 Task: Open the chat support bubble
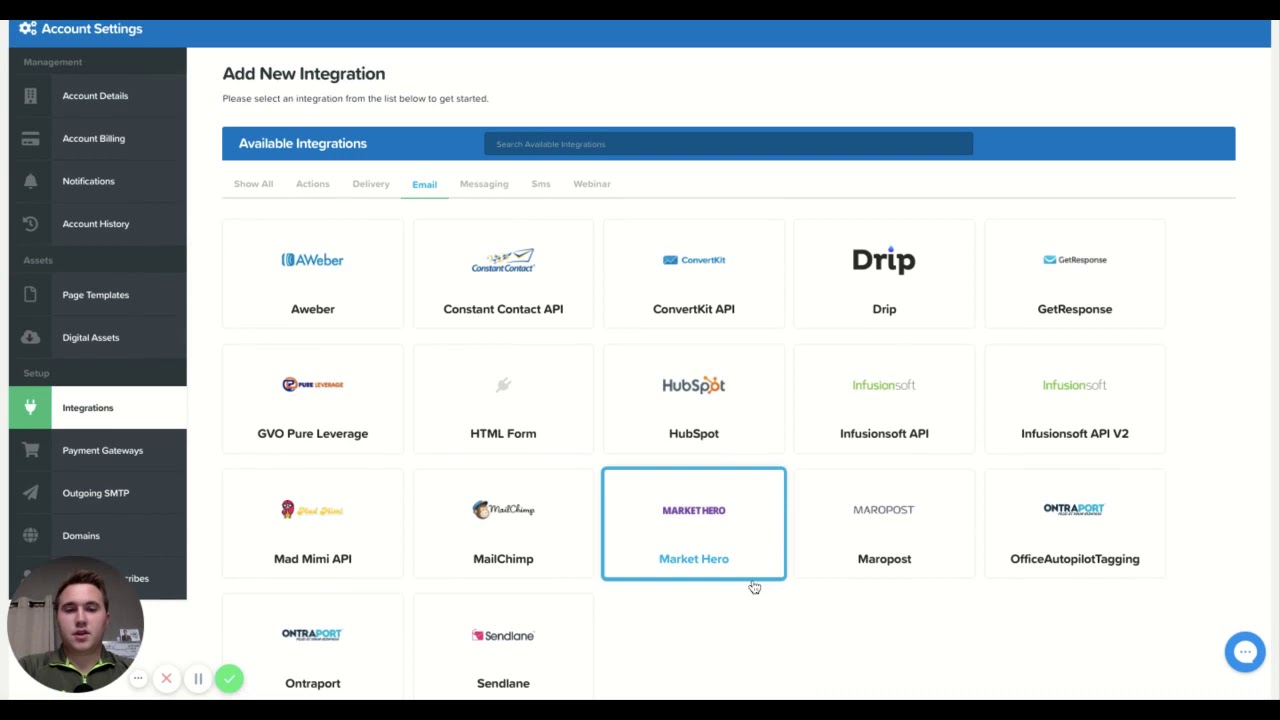coord(1245,652)
